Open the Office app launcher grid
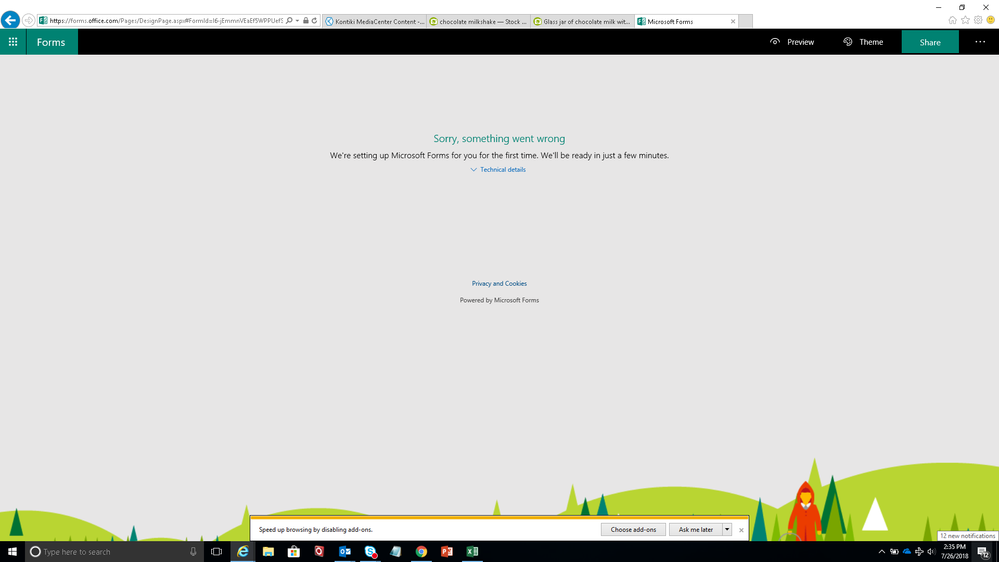Viewport: 999px width, 562px height. coord(13,42)
